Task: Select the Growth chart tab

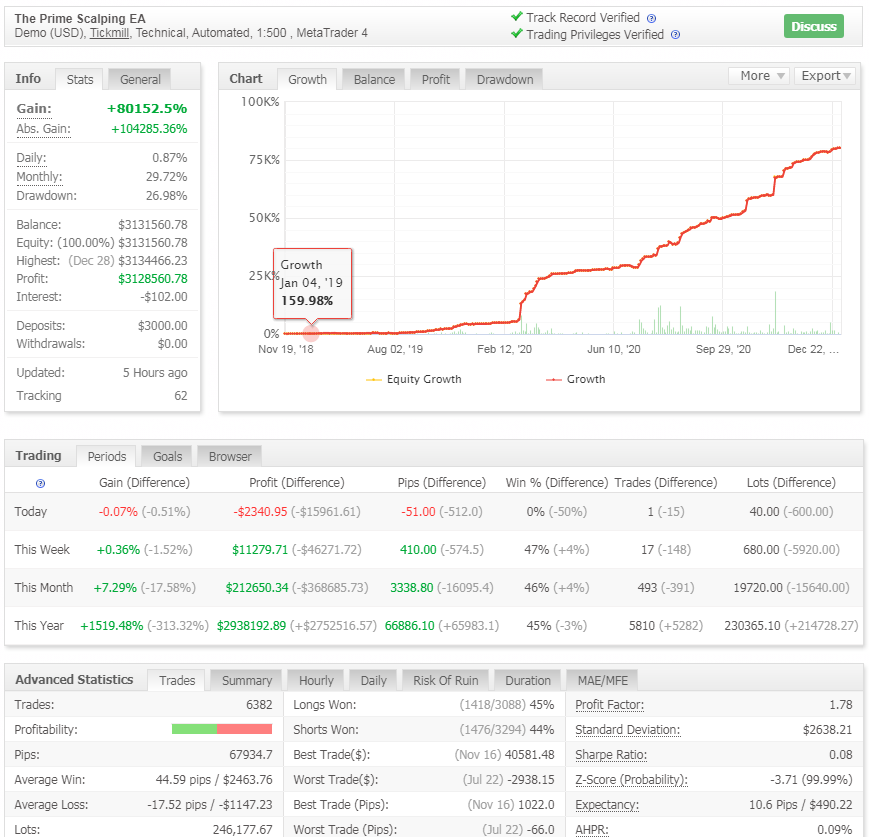Action: coord(307,79)
